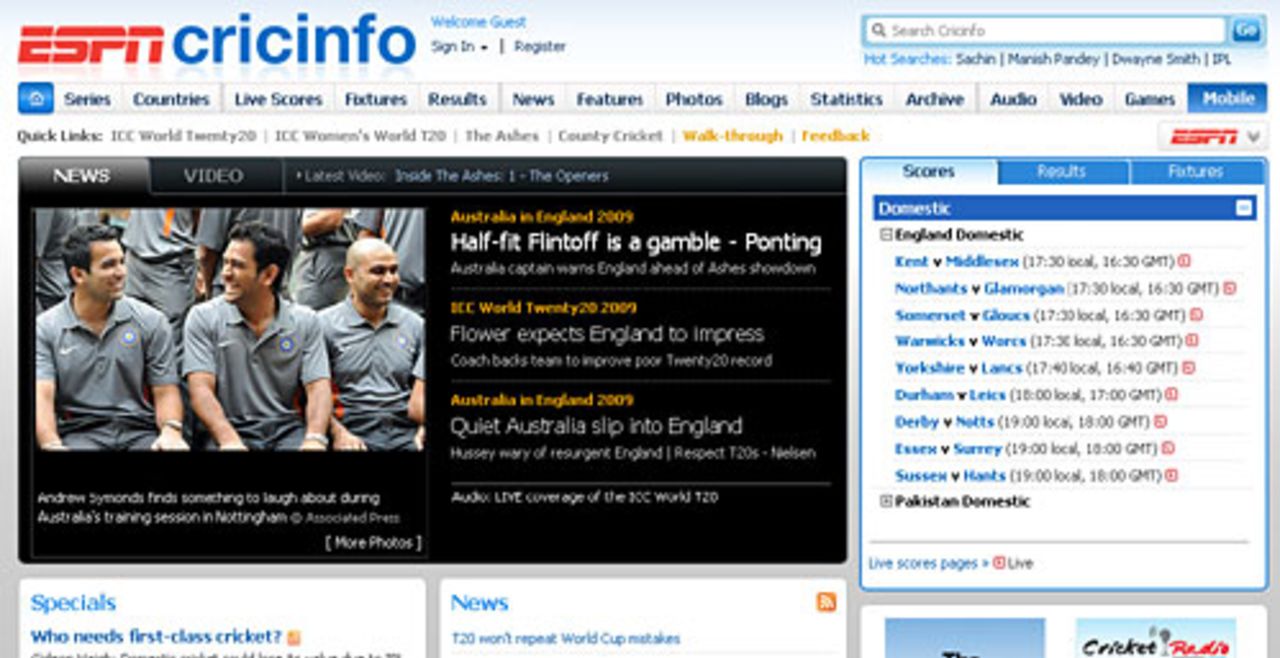Screen dimensions: 1280x658
Task: Click live icon beside Sussex v Hants
Action: coord(1171,476)
